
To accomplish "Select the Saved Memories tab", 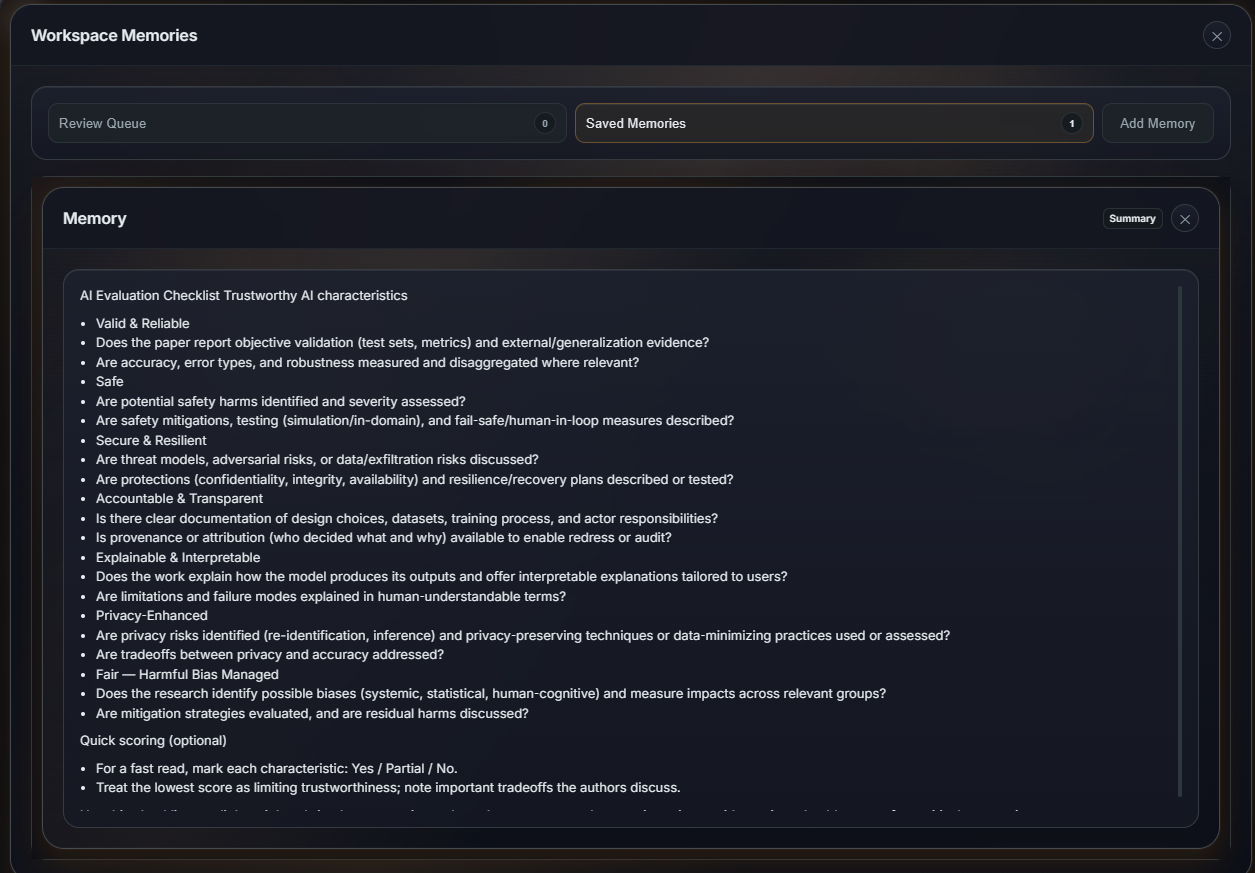I will [820, 123].
